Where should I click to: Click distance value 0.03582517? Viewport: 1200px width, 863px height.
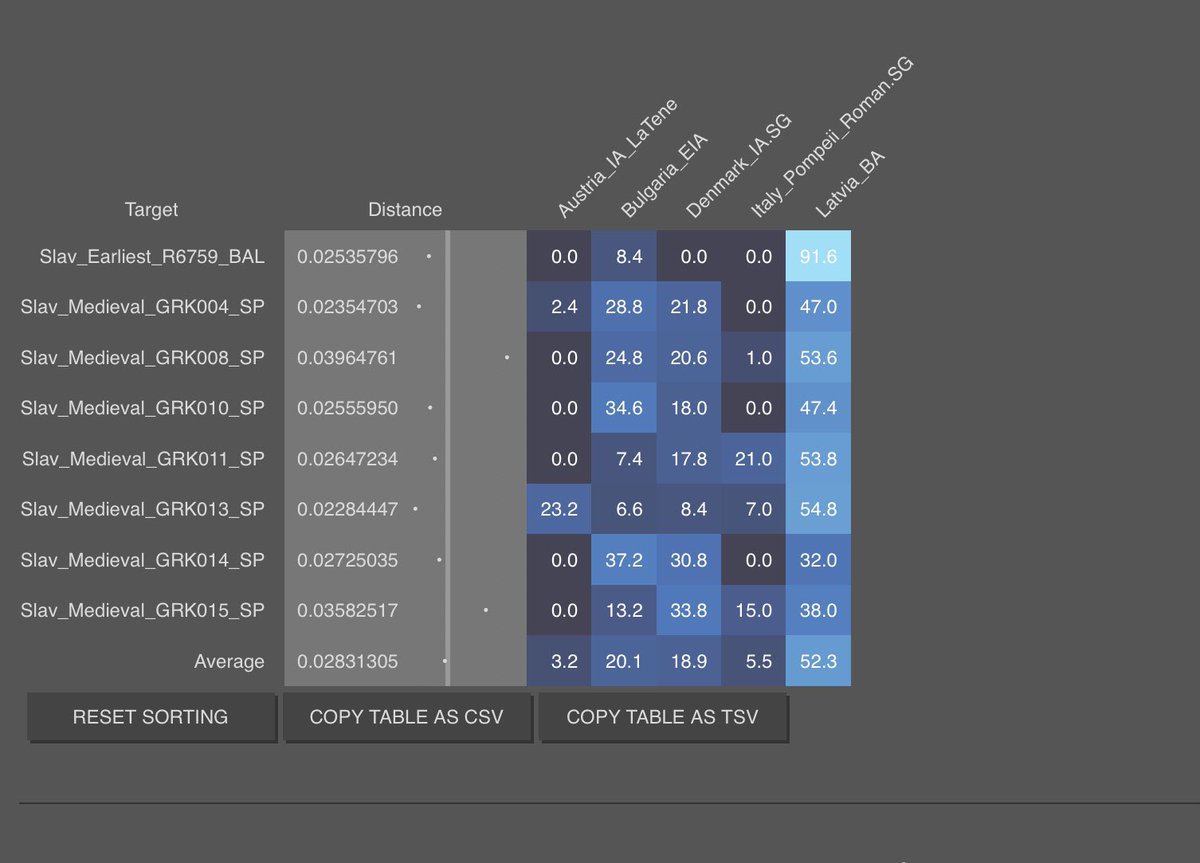tap(347, 610)
